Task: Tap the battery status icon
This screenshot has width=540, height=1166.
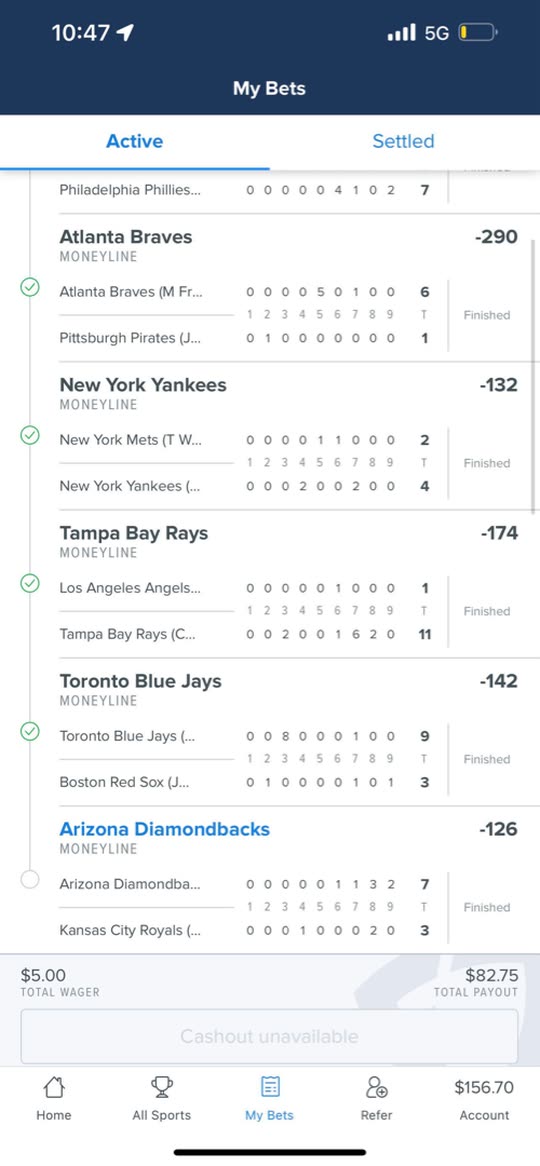Action: point(478,33)
